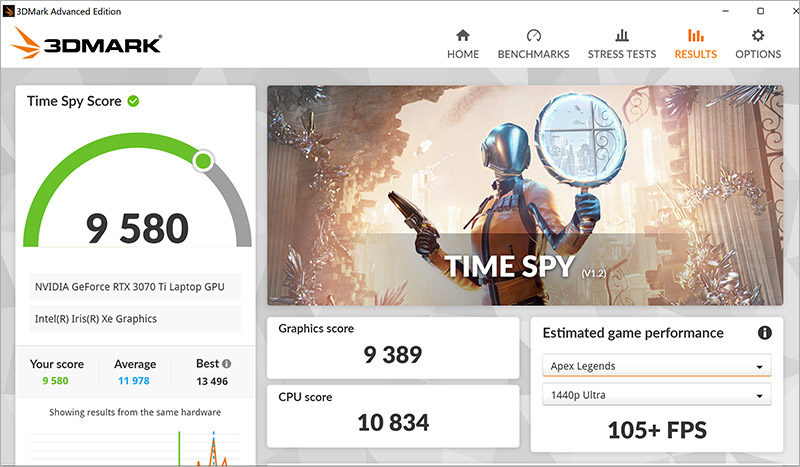Click the 3DMark logo
Screen dimensions: 800x467
click(x=86, y=43)
